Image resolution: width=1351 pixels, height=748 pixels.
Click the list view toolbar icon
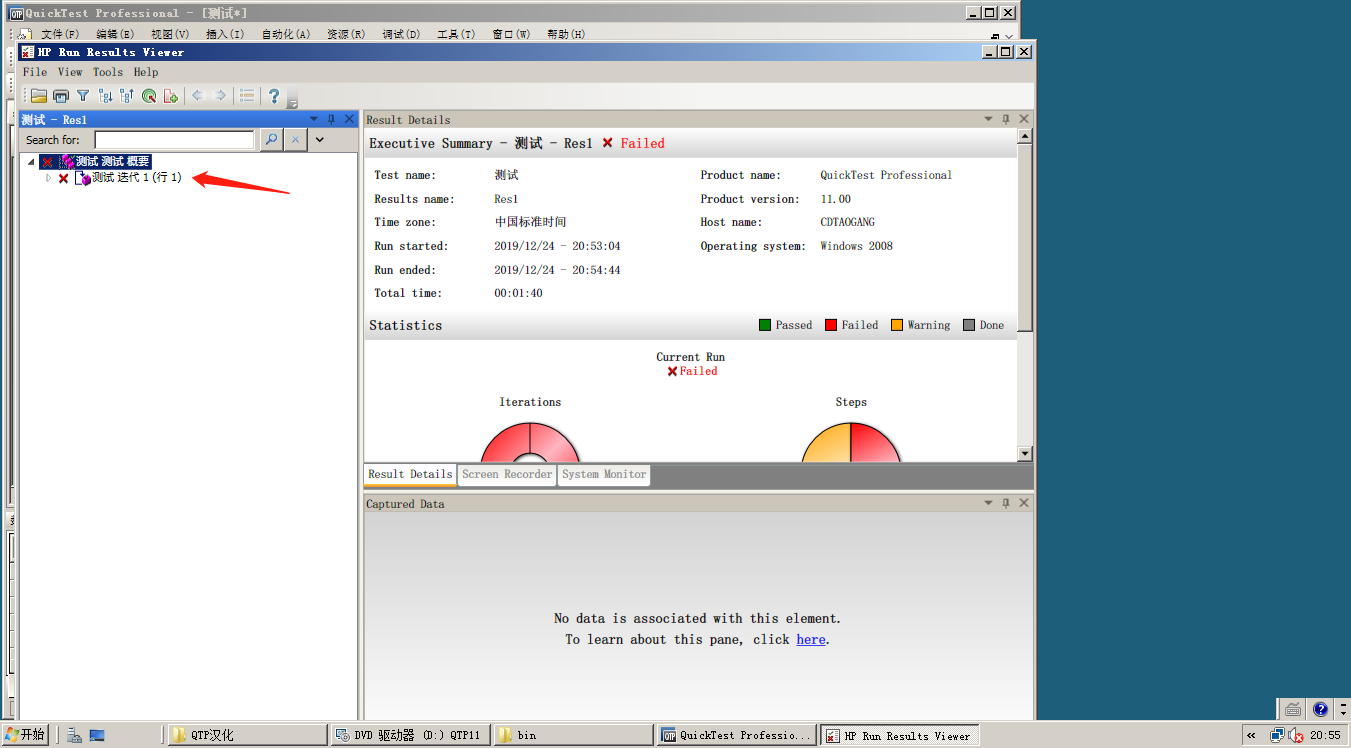[x=247, y=96]
